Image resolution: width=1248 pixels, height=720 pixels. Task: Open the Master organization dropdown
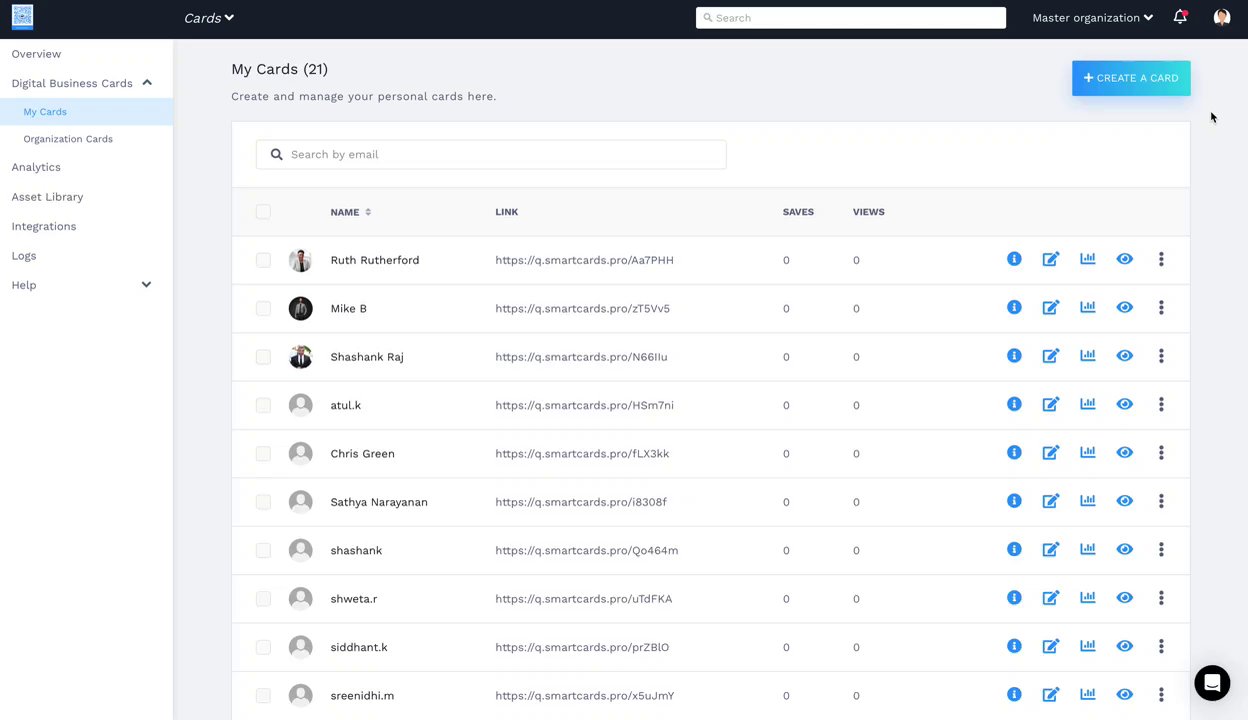point(1092,18)
